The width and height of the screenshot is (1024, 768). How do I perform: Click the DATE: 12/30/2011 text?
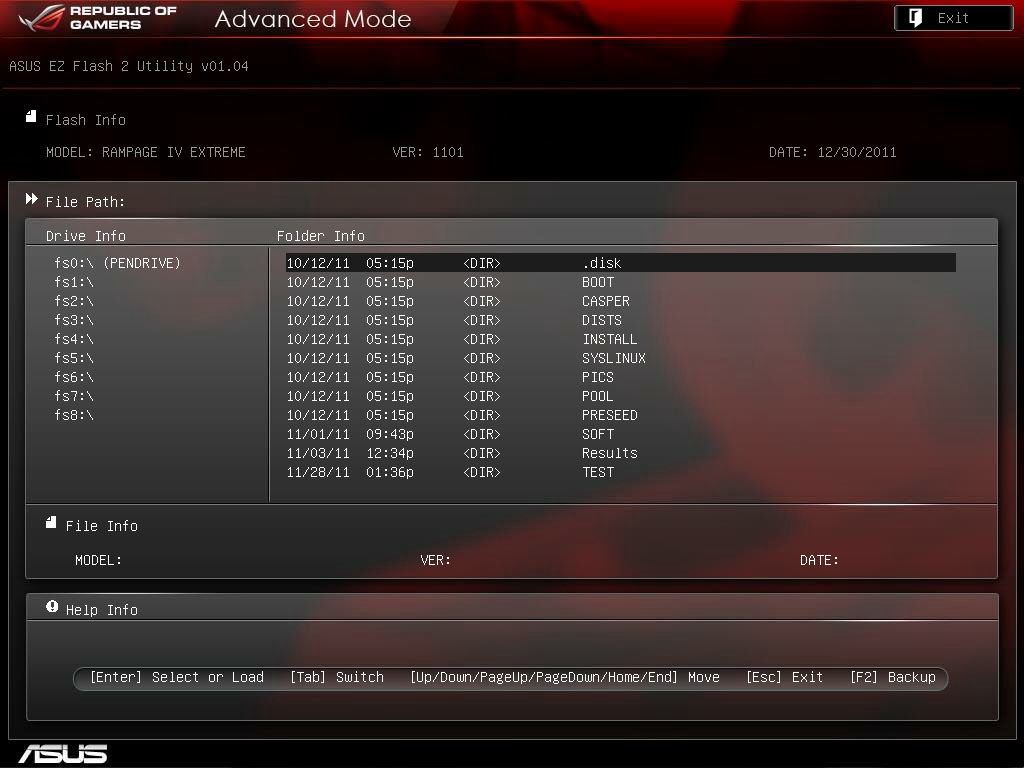pos(833,152)
